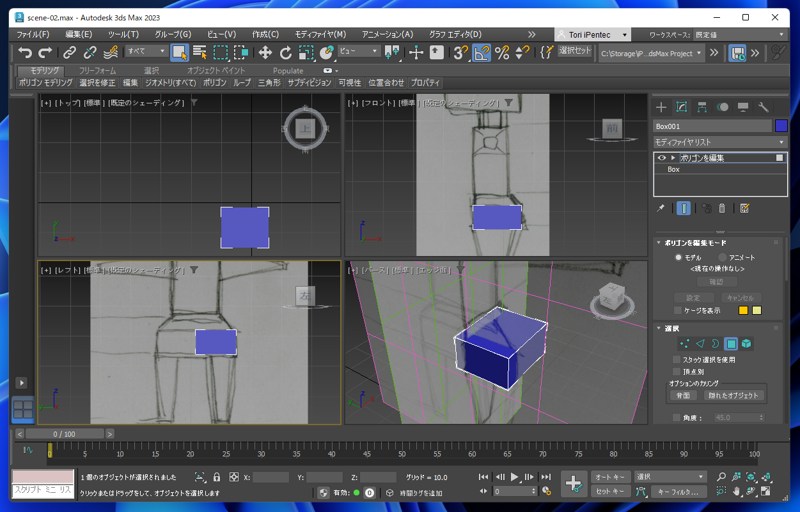
Task: Toggle the Angle Snap button
Action: 481,52
